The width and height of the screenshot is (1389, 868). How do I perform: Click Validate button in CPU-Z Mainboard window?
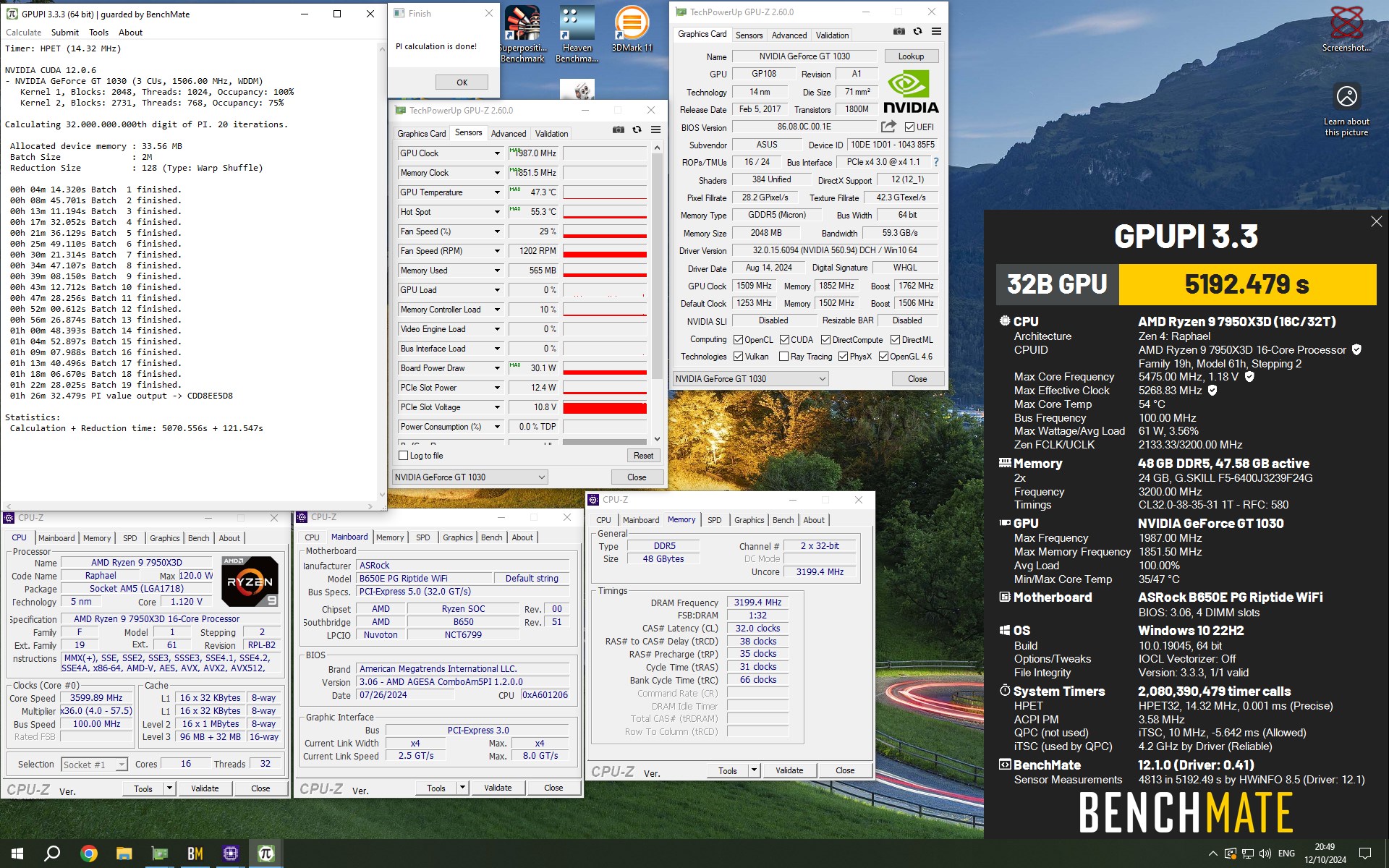pos(498,788)
